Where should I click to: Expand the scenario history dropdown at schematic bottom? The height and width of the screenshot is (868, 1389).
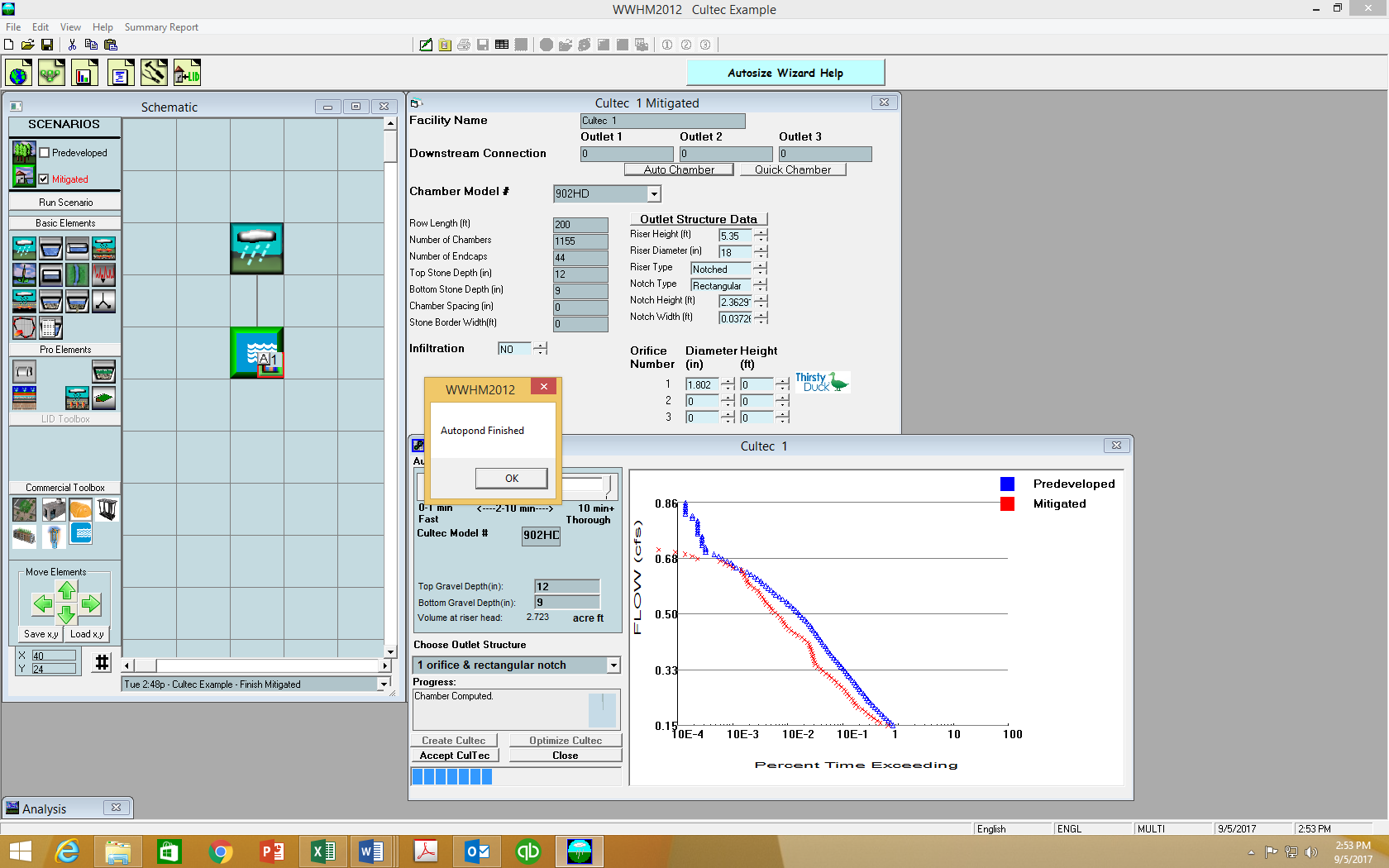click(x=384, y=684)
